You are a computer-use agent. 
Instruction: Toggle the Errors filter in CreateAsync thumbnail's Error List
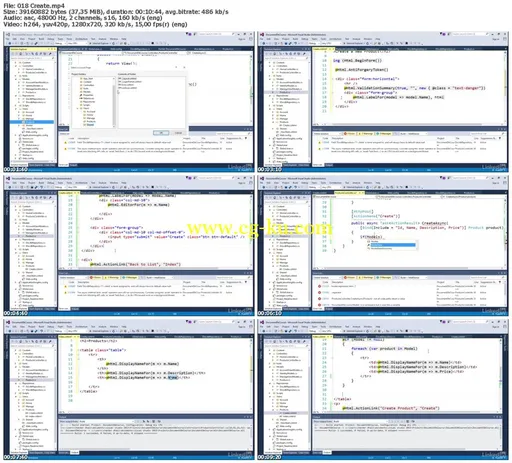[349, 277]
